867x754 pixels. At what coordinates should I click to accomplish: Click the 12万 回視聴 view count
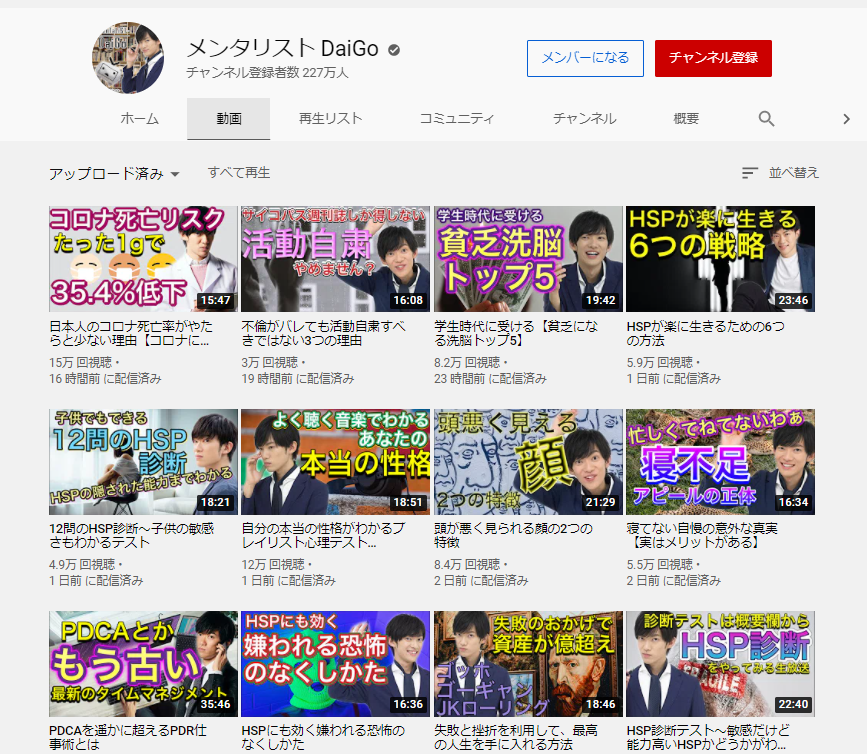click(x=273, y=564)
